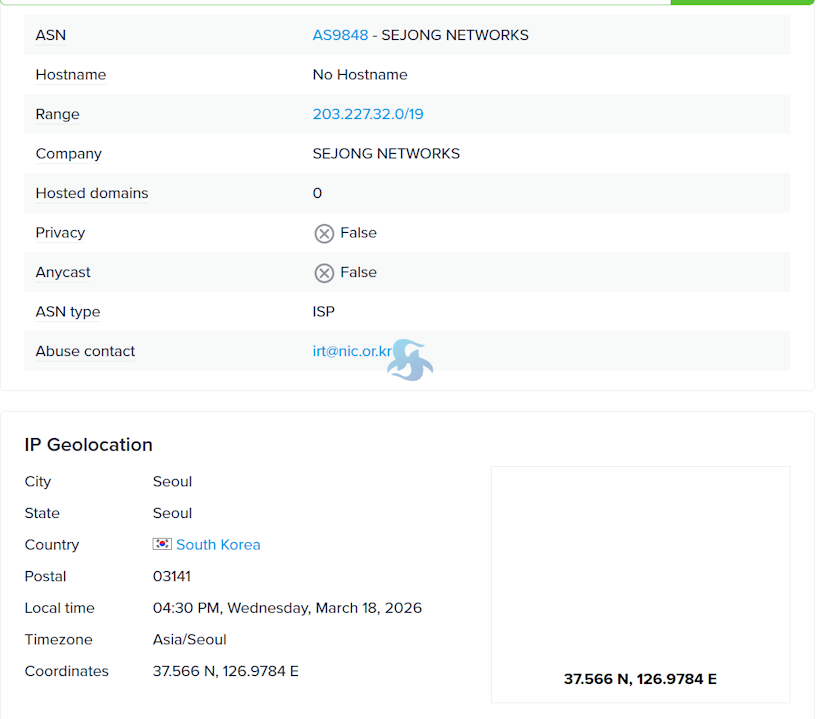Click the local time value

pos(287,608)
